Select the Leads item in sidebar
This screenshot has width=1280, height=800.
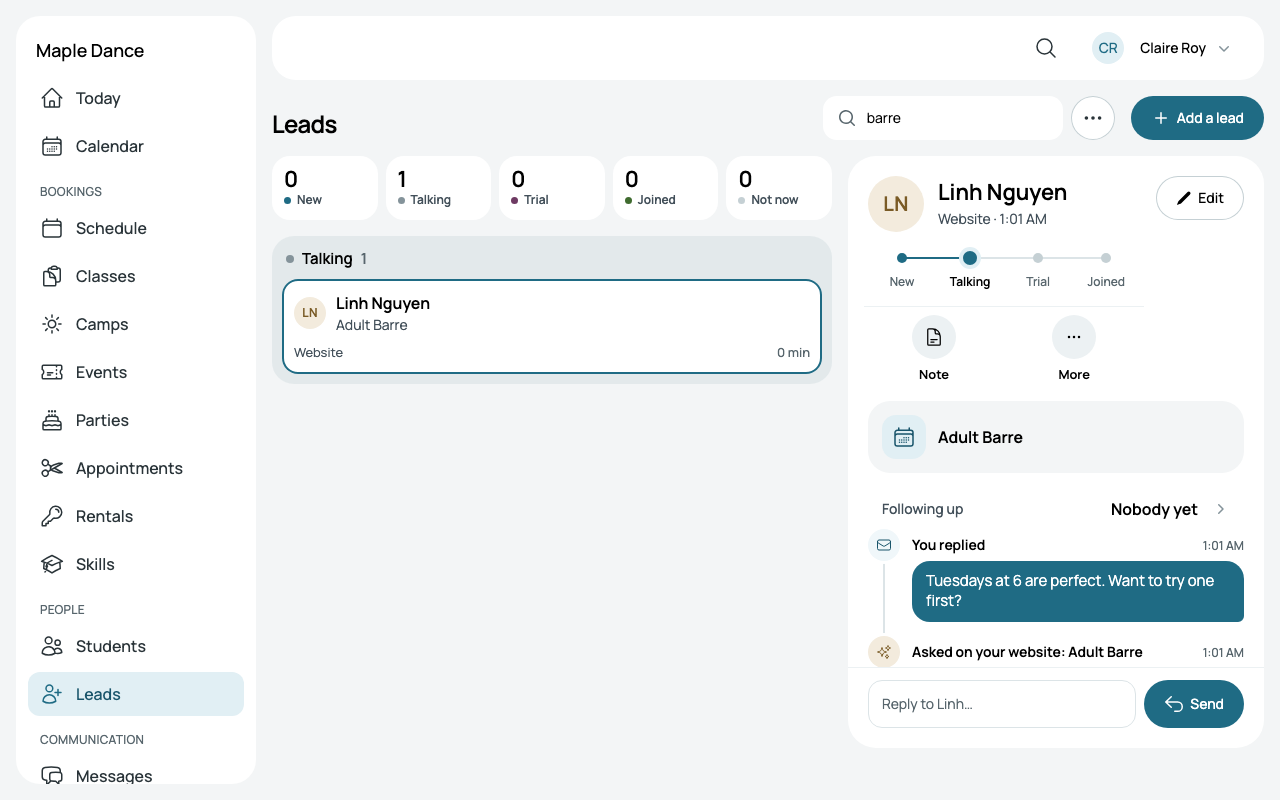click(x=136, y=694)
